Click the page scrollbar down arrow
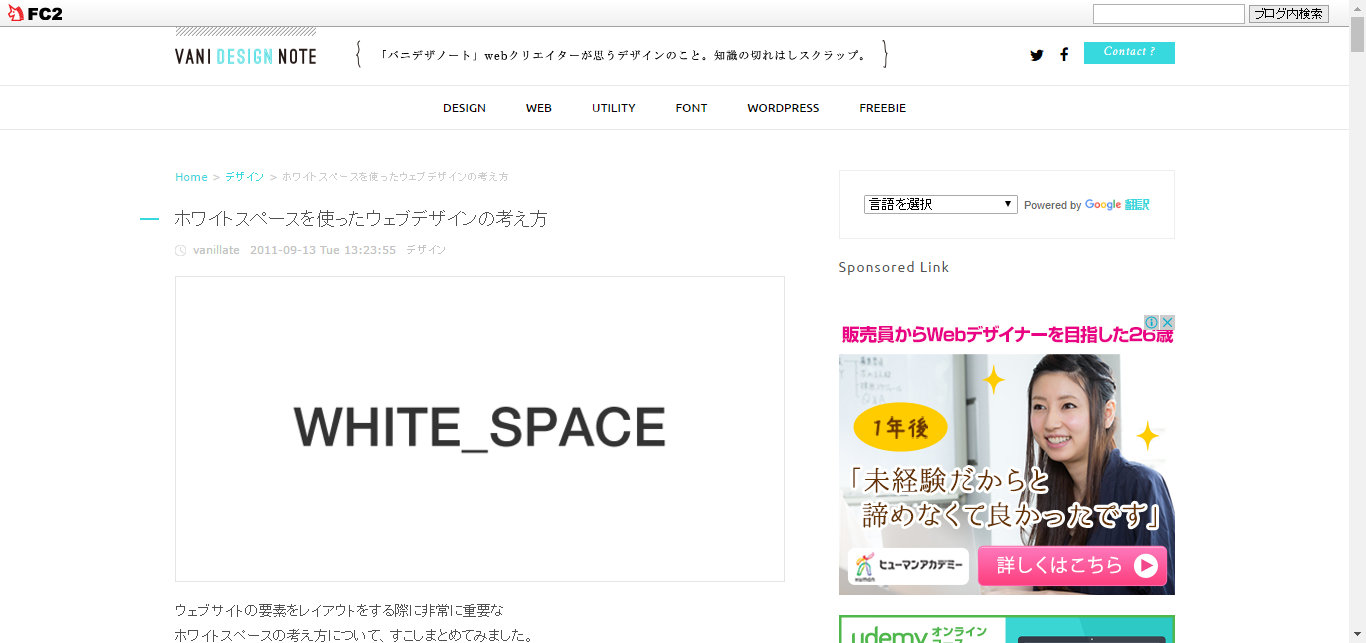The height and width of the screenshot is (643, 1366). (x=1357, y=634)
